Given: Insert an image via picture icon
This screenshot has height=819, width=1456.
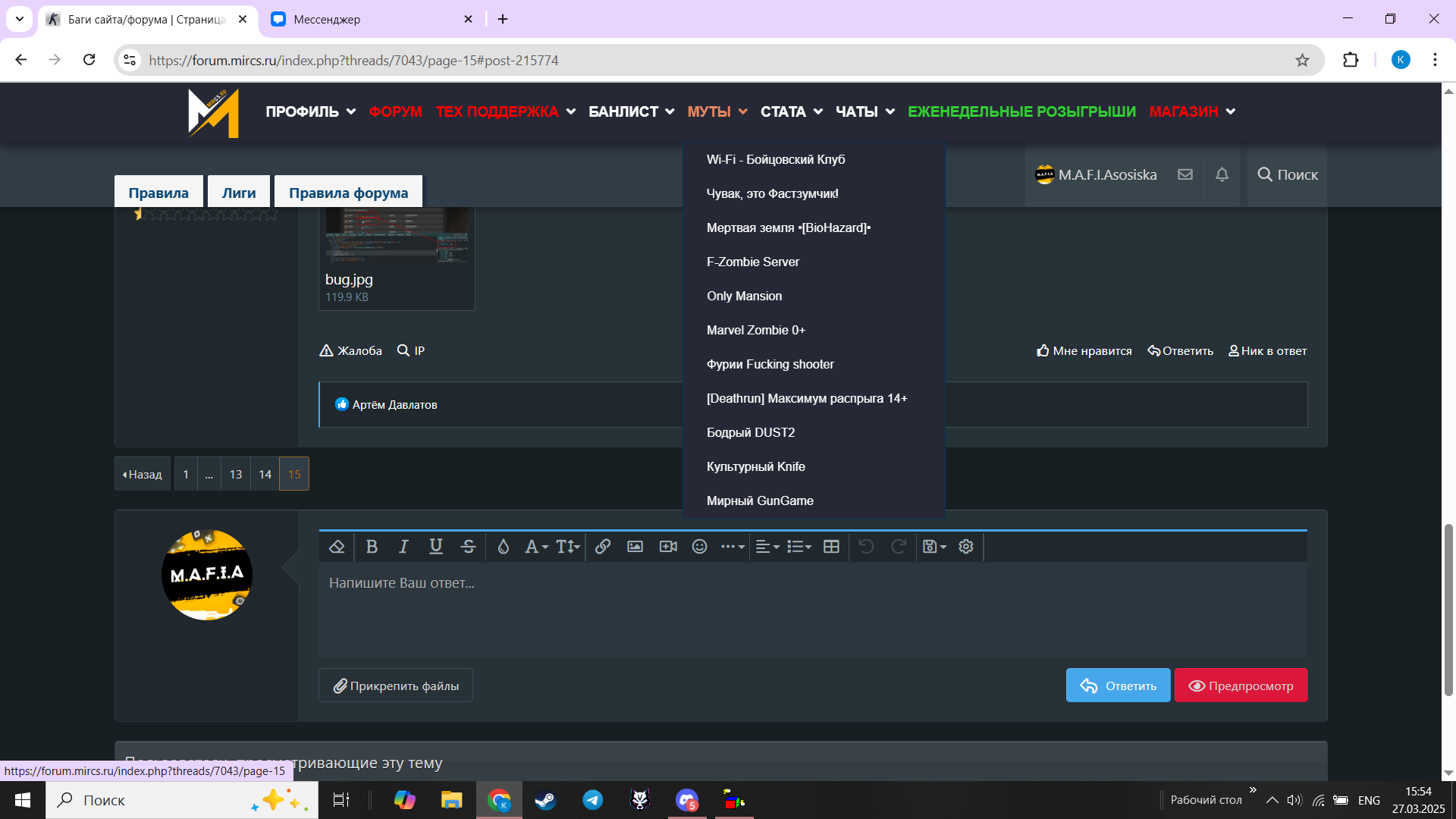Looking at the screenshot, I should (x=635, y=547).
